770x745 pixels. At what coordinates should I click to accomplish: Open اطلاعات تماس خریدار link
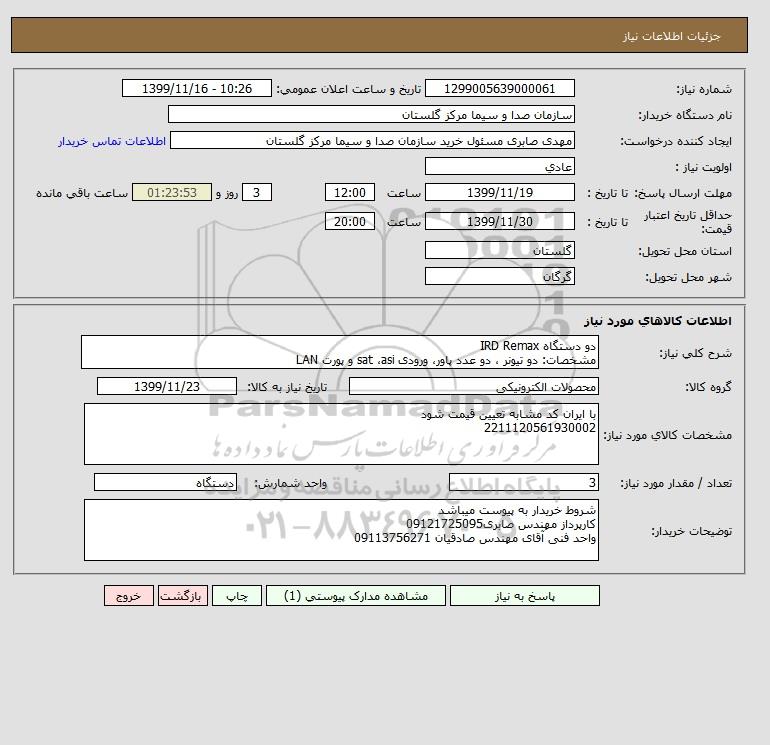point(112,141)
